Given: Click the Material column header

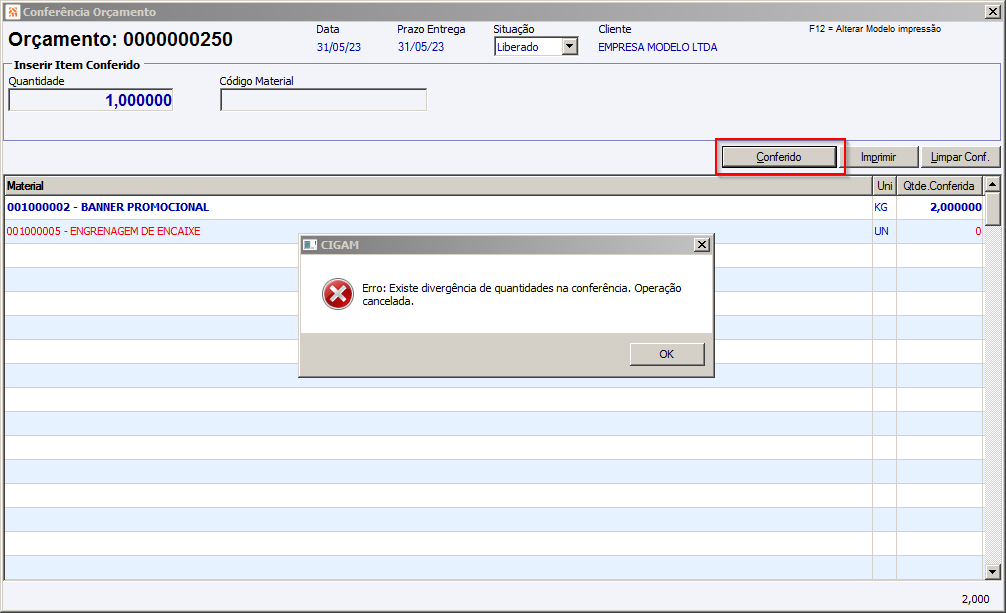Looking at the screenshot, I should click(x=438, y=186).
